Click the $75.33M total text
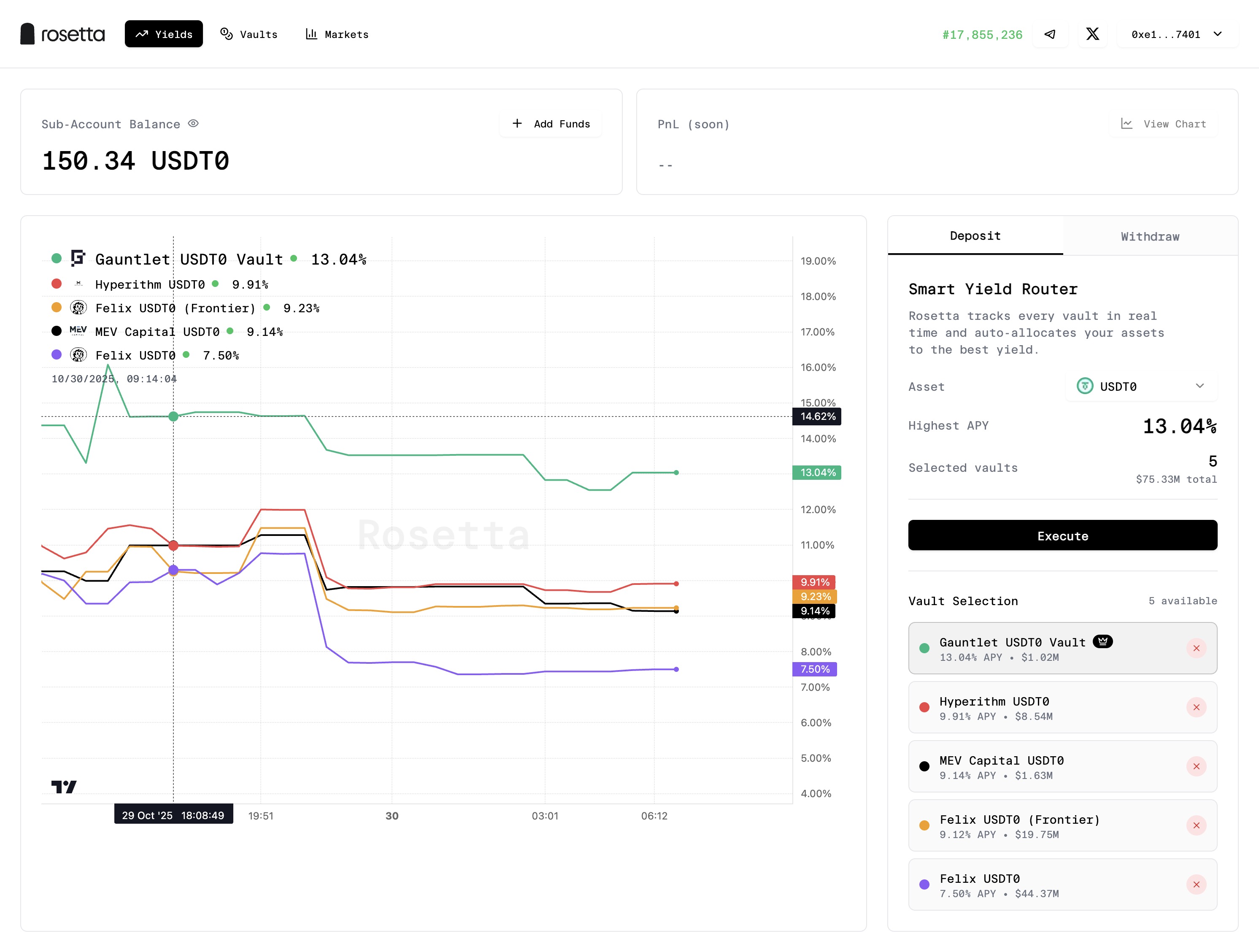Viewport: 1259px width, 952px height. [x=1176, y=479]
